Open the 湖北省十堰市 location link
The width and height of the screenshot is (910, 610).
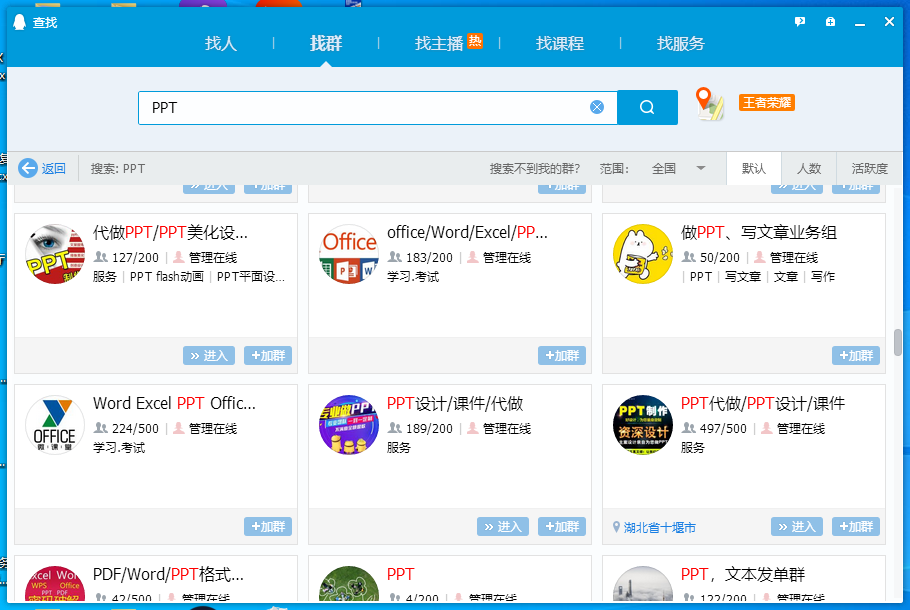(660, 528)
